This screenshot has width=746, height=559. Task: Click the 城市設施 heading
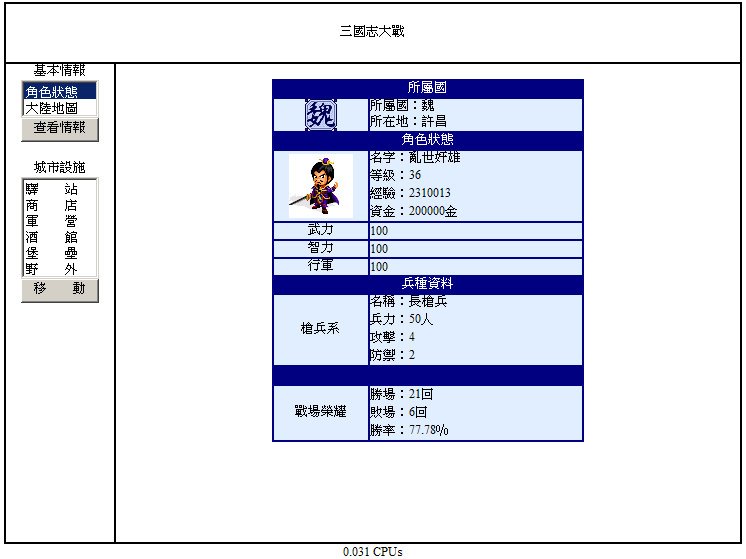[59, 167]
